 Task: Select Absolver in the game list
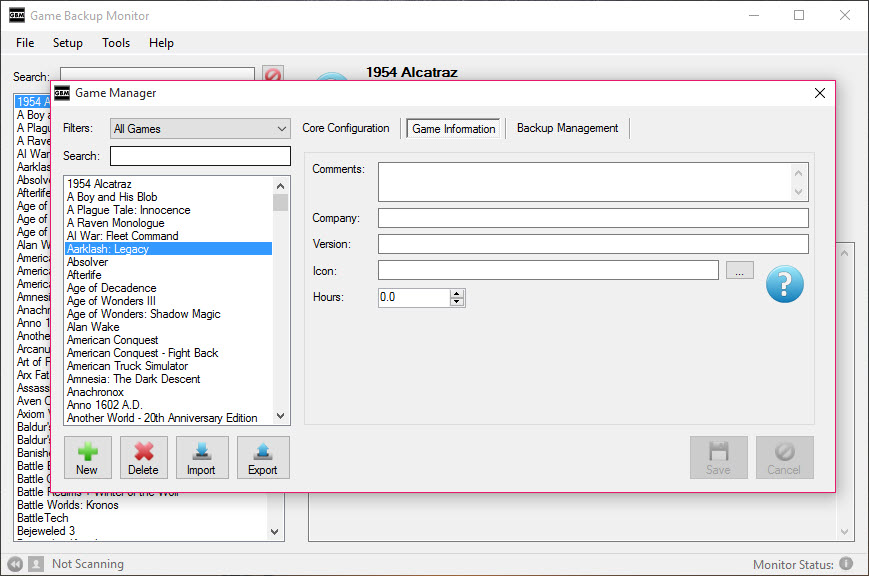point(88,262)
